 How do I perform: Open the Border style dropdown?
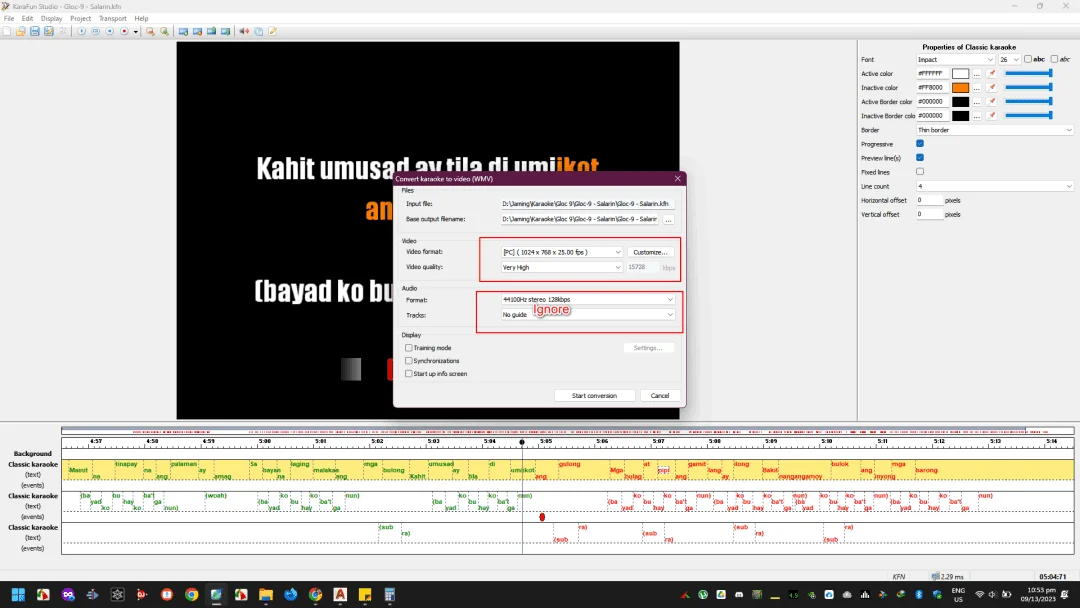pos(995,130)
